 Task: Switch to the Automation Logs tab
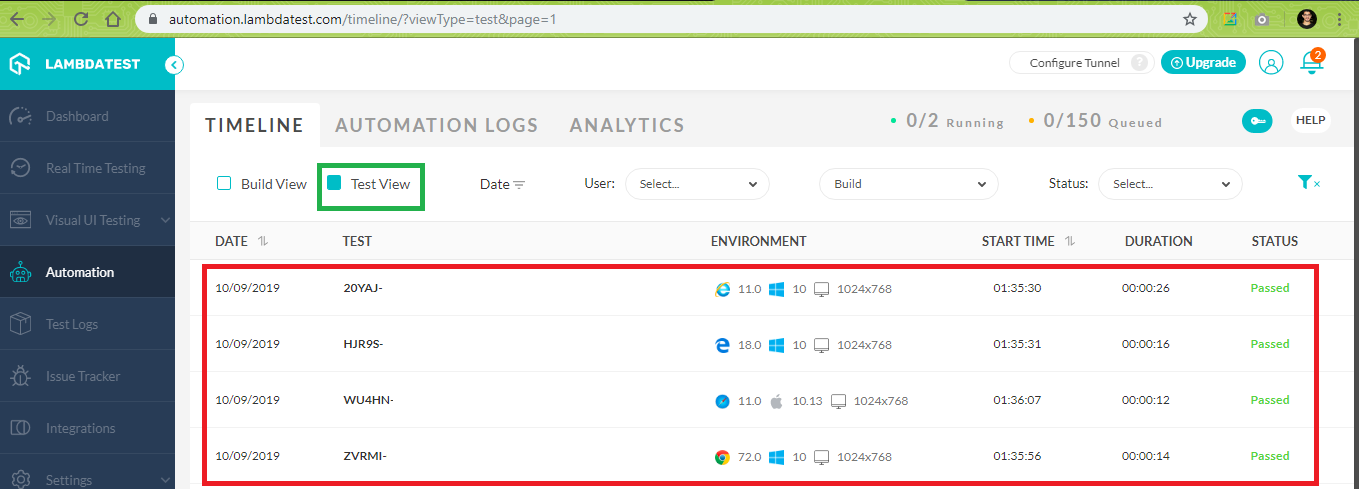[x=436, y=125]
